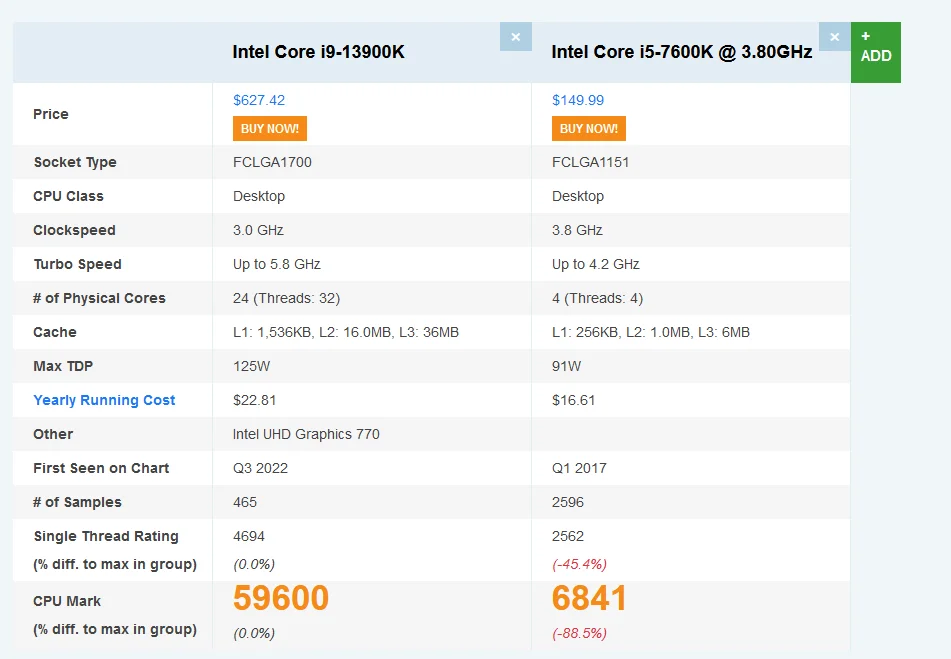Select the (-88.5%) CPU Mark difference
Screen dimensions: 951x659
(x=579, y=634)
